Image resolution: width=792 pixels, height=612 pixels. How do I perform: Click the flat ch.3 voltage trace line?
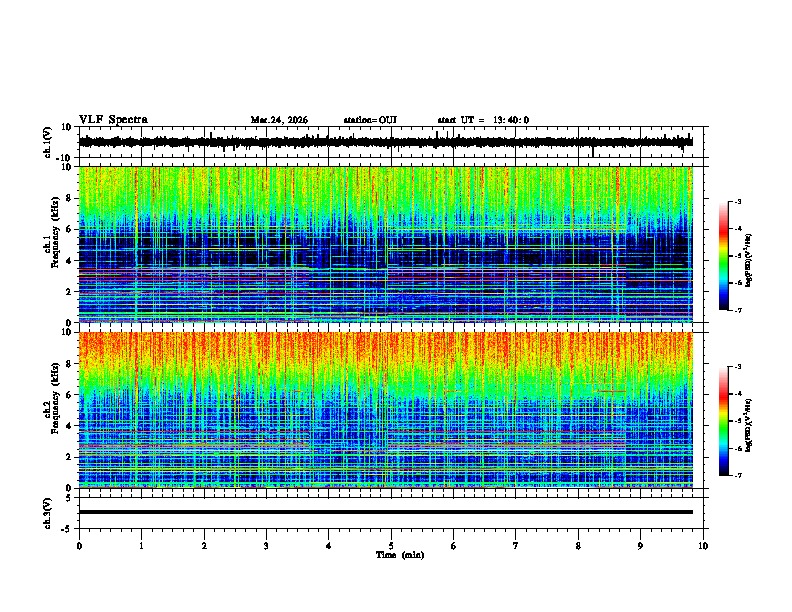[x=385, y=512]
